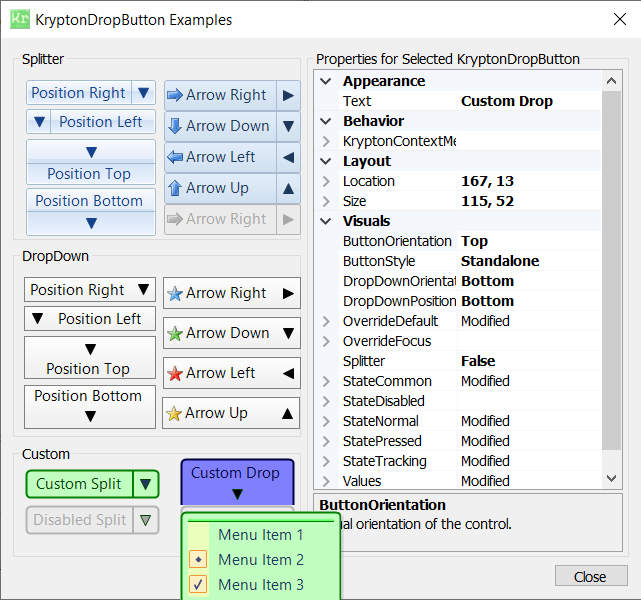
Task: Expand the StateCommon property
Action: coord(326,381)
